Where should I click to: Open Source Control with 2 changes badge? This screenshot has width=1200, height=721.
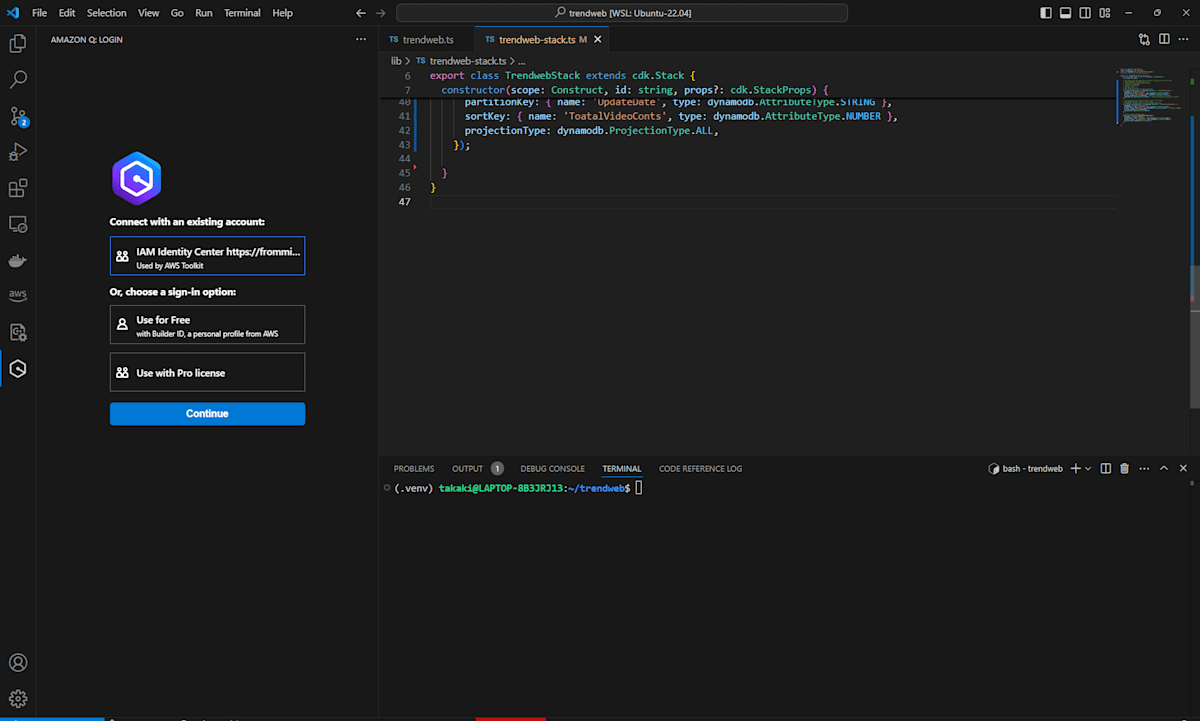(x=18, y=116)
